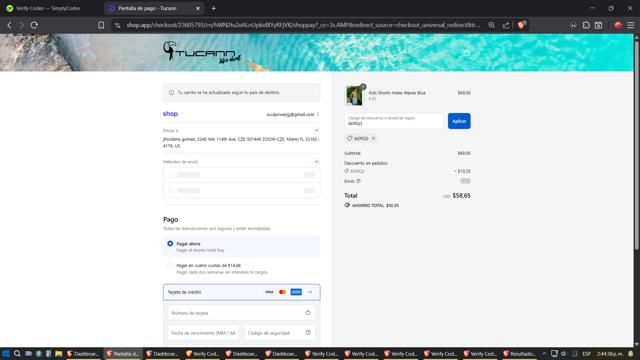Click the Envío info help icon
640x360 pixels.
(x=359, y=181)
